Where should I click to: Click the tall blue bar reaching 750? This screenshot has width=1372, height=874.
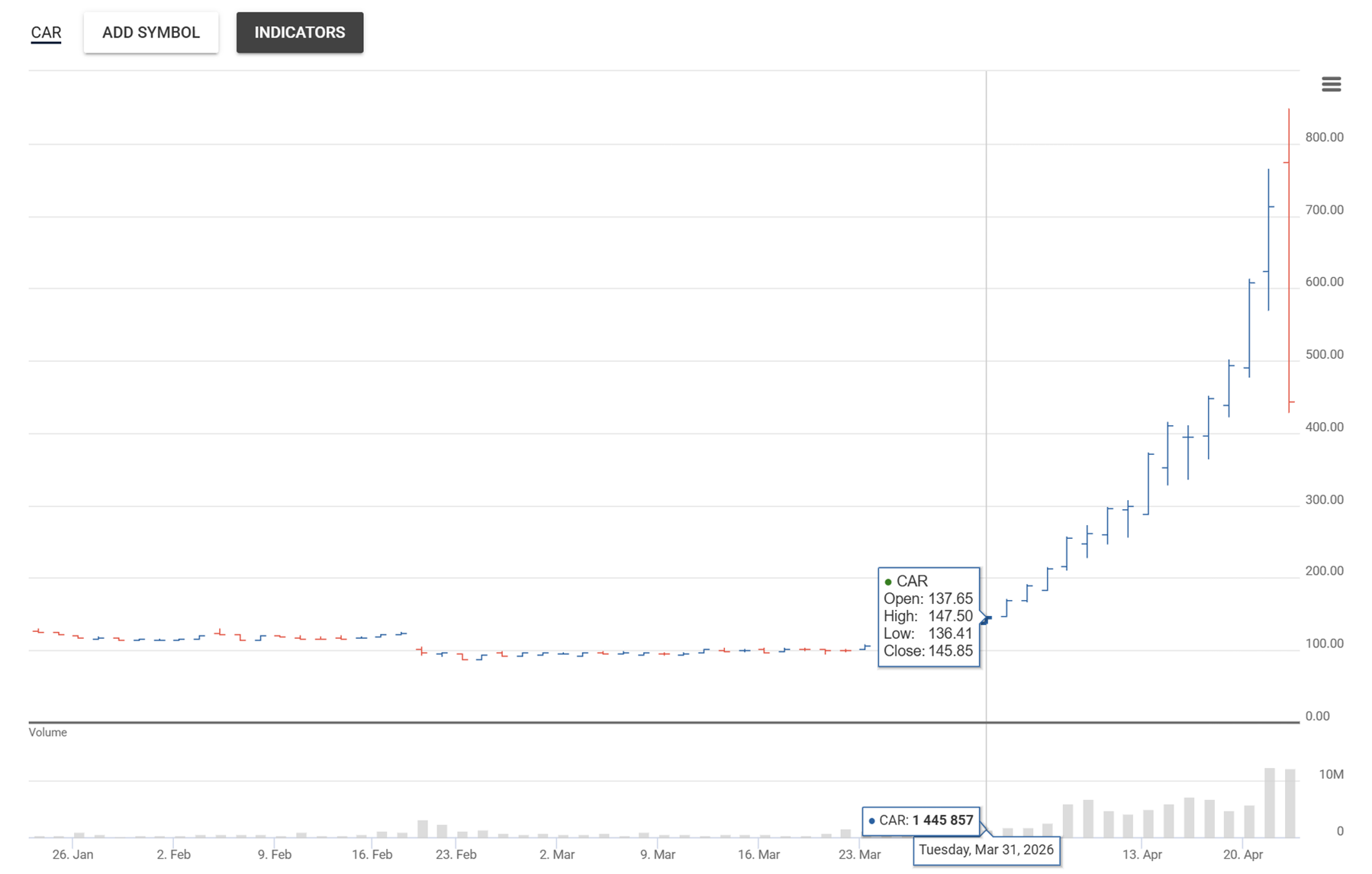coord(1268,239)
